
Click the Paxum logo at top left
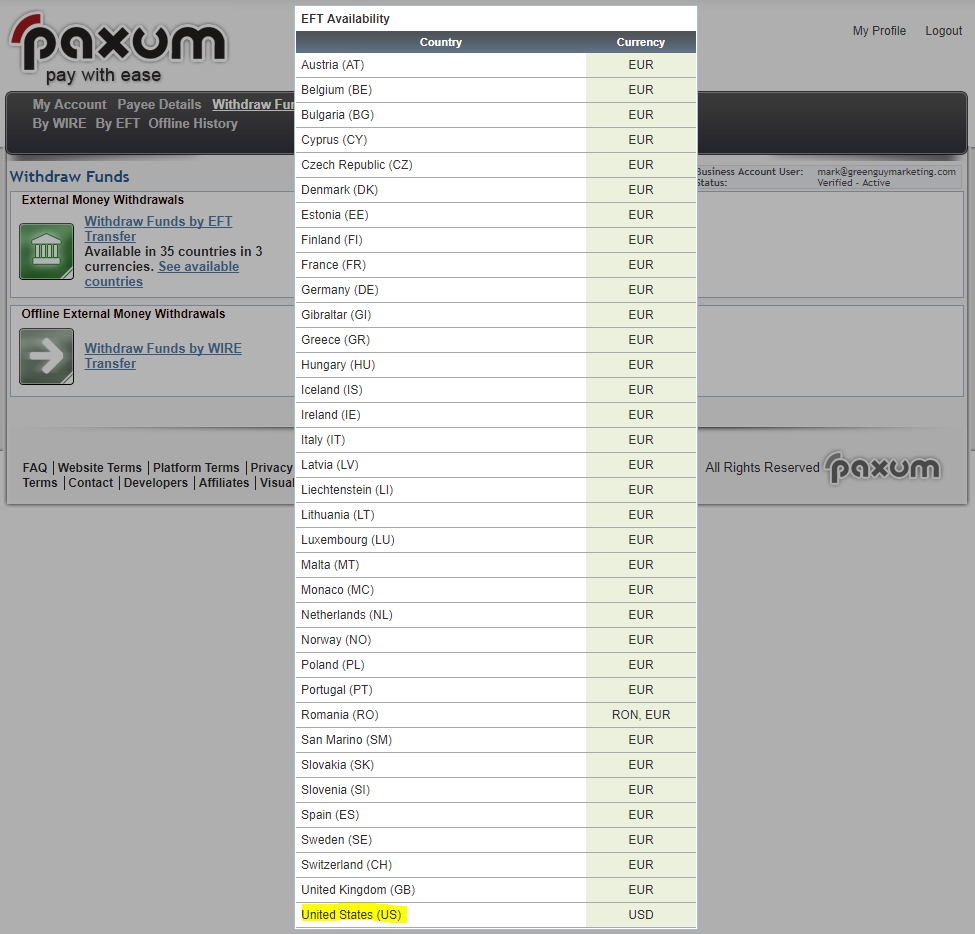pyautogui.click(x=118, y=47)
